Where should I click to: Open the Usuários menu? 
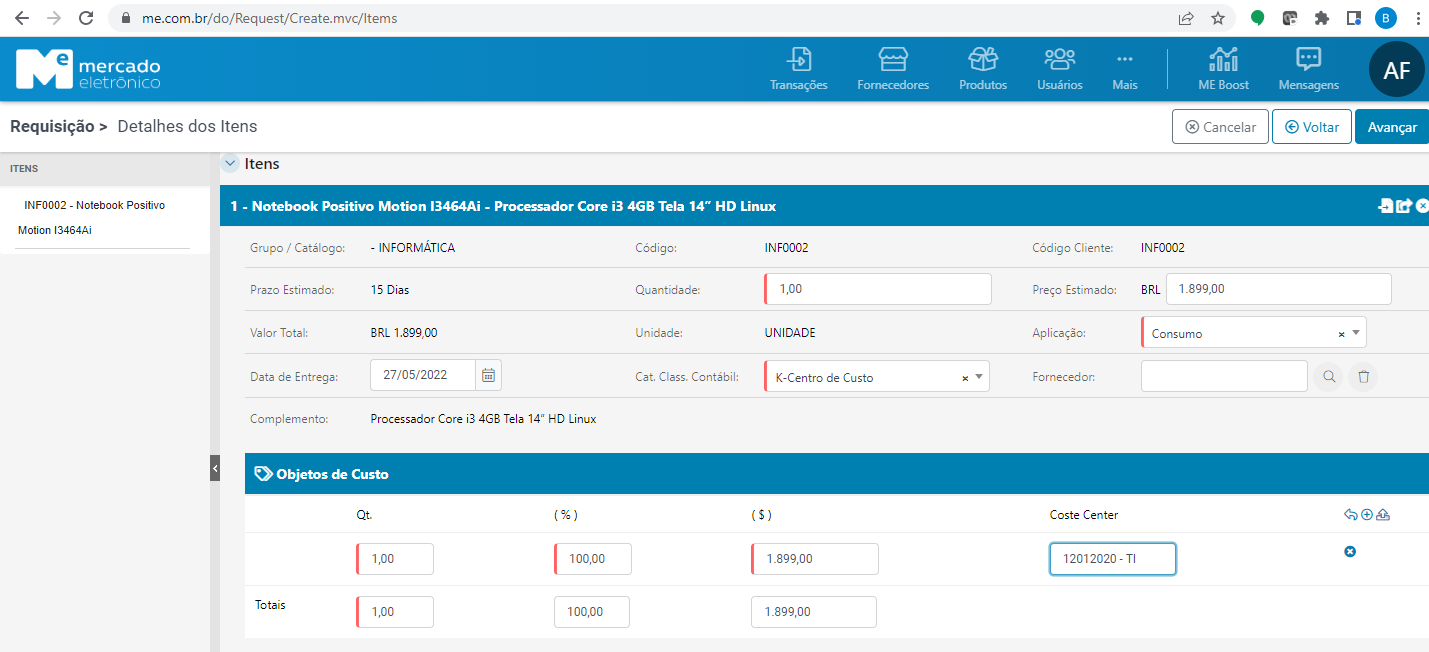1060,69
